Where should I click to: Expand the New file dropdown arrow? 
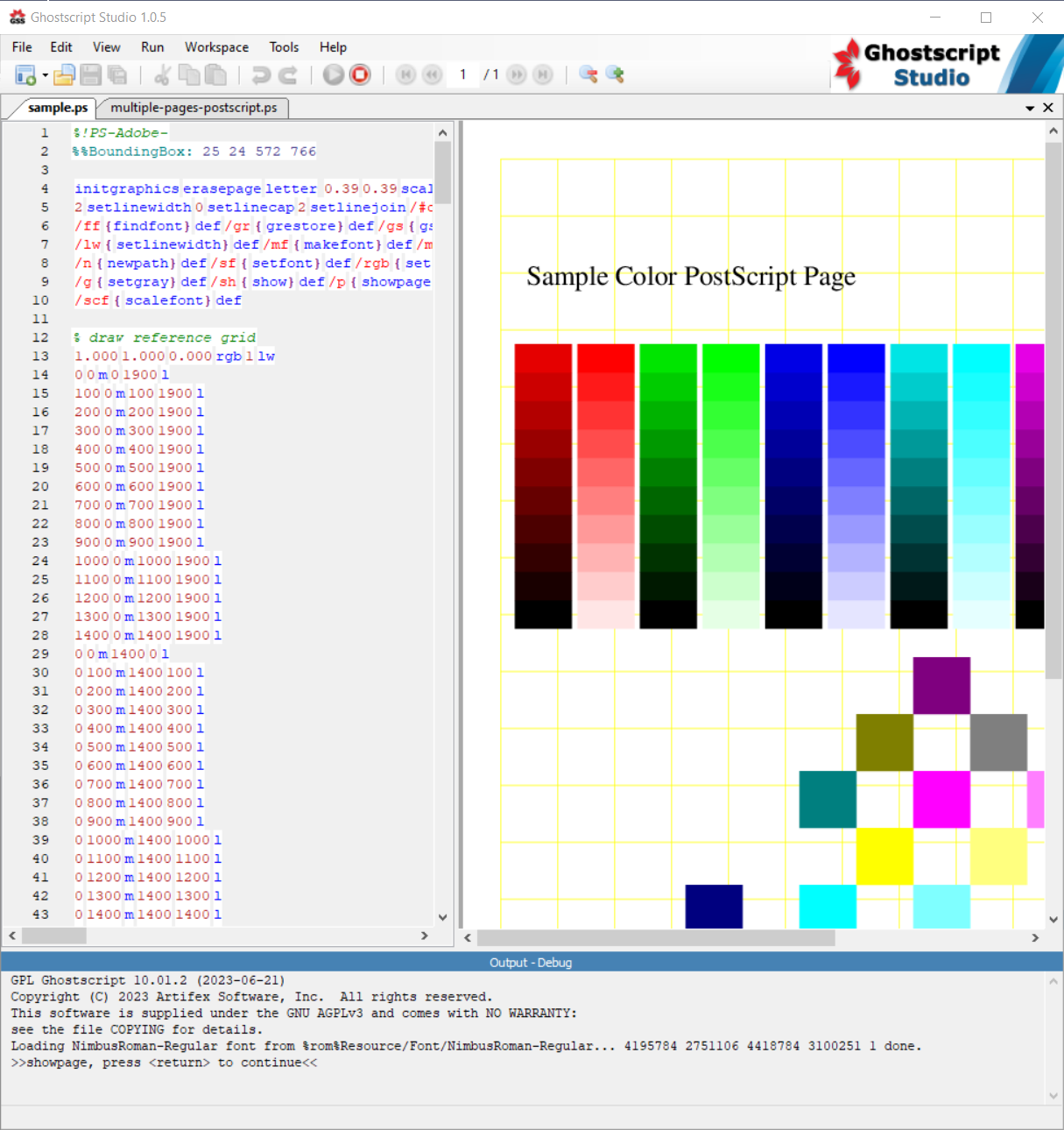pos(45,76)
